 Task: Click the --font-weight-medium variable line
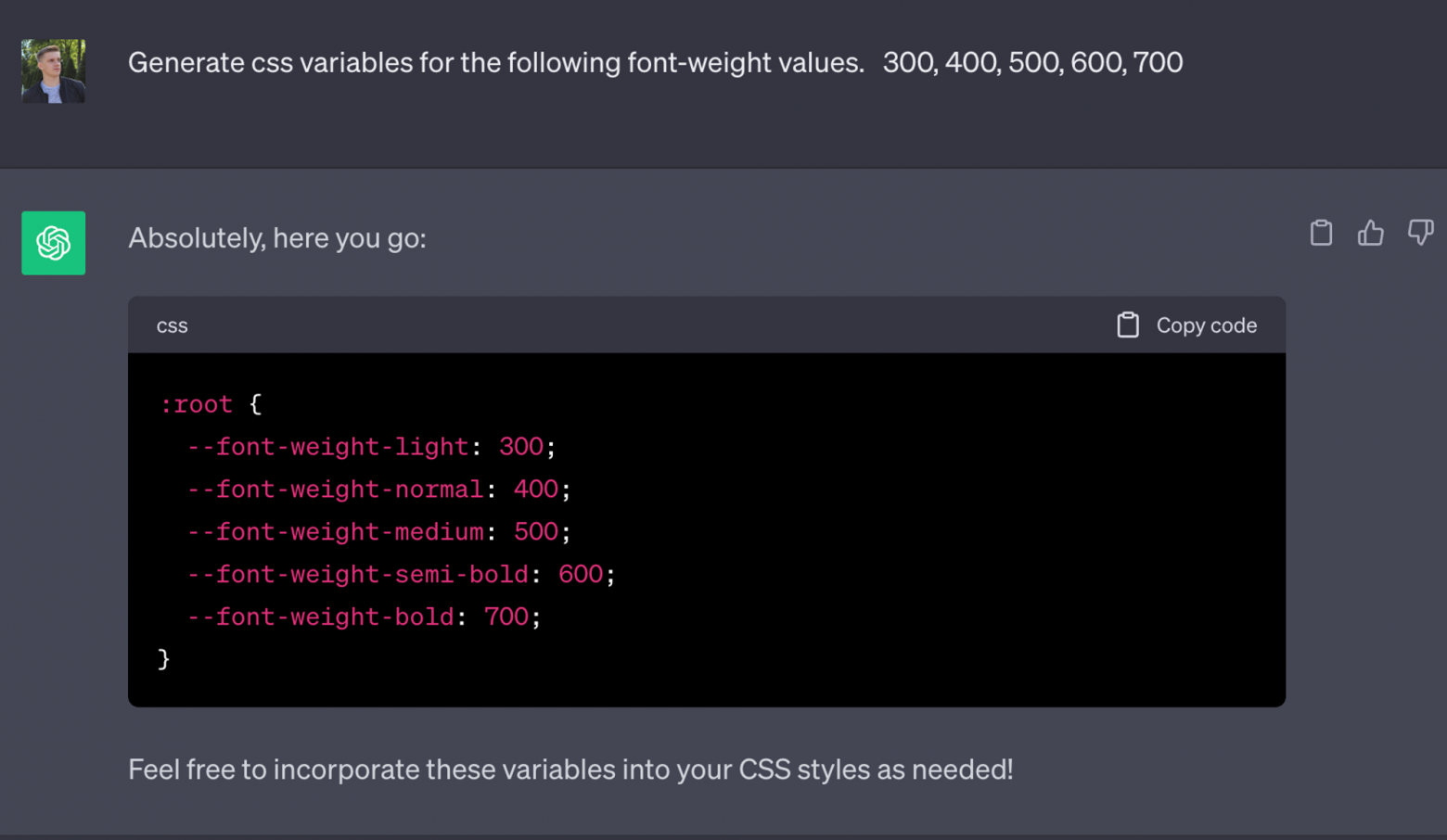point(379,532)
